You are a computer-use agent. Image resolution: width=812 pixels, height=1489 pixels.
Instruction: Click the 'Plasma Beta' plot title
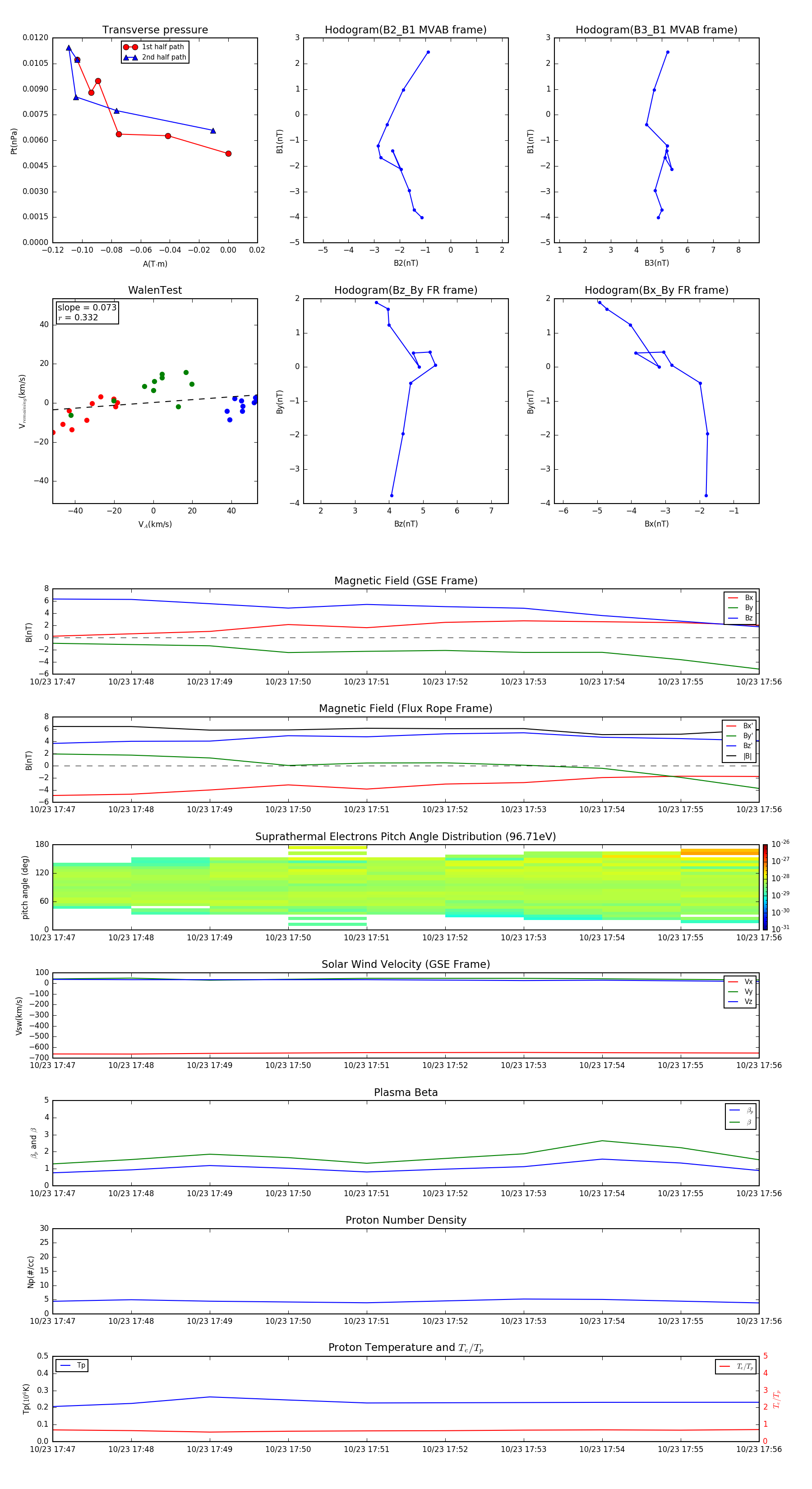406,1092
